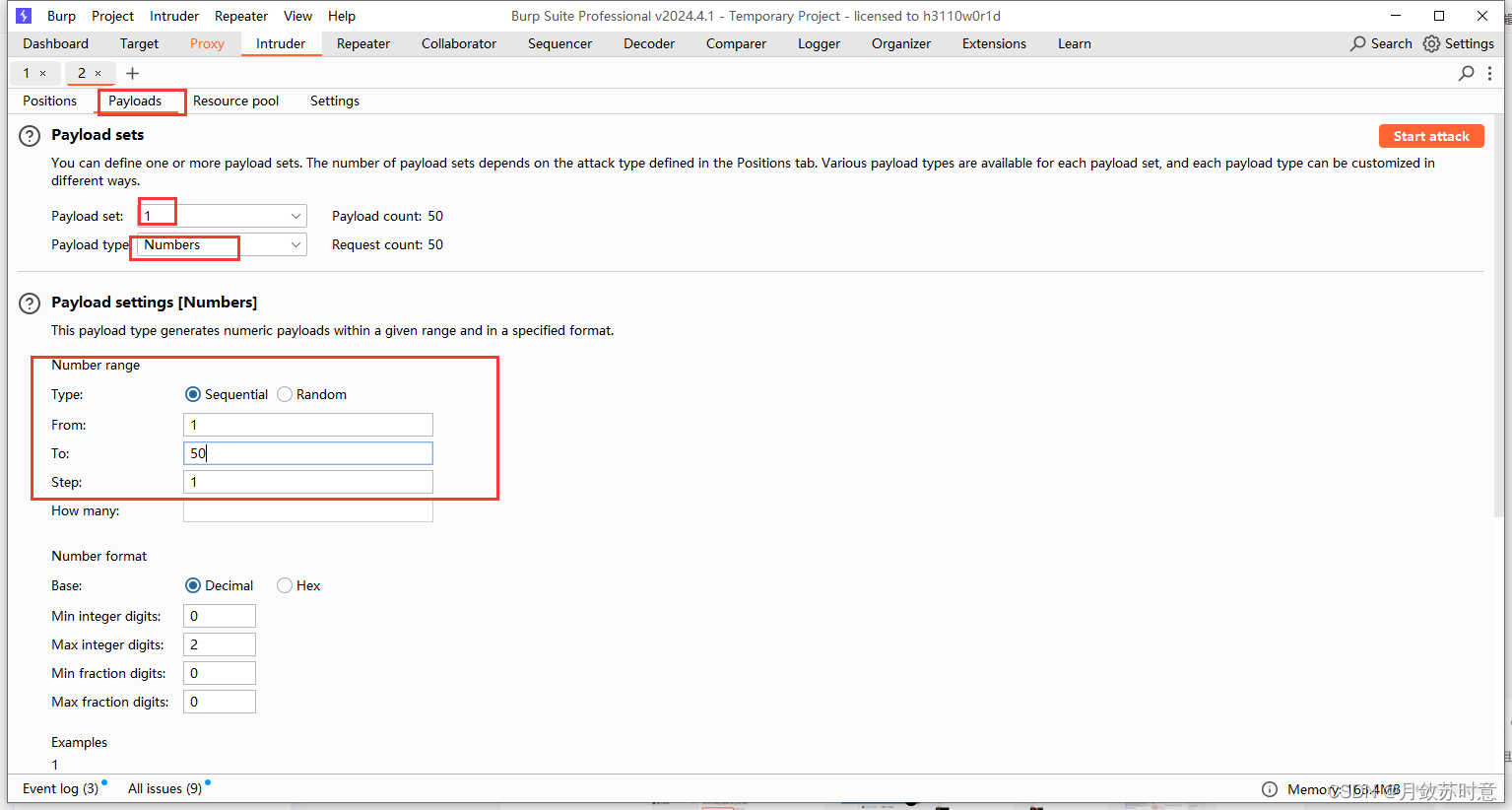Click the Memory usage status entry

click(x=1344, y=789)
